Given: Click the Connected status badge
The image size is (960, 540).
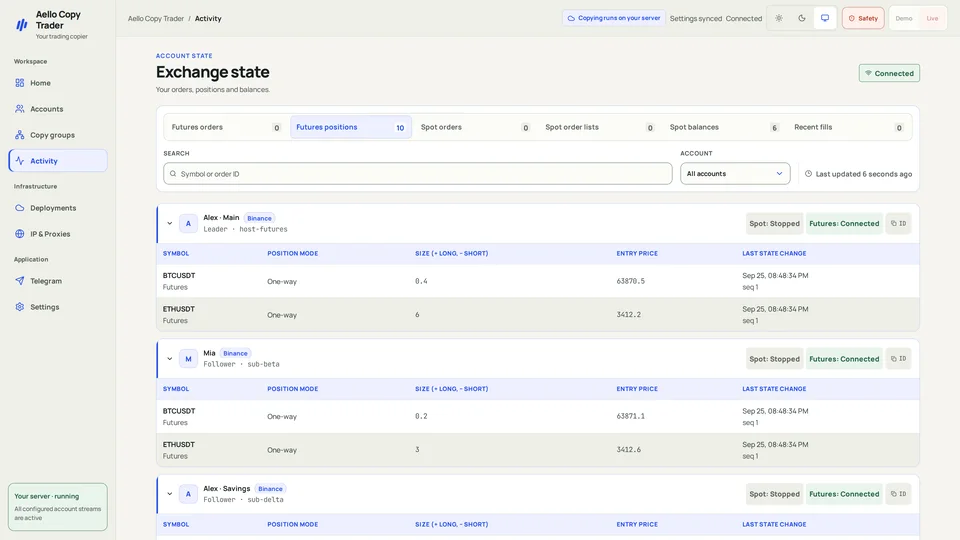Looking at the screenshot, I should [x=889, y=73].
